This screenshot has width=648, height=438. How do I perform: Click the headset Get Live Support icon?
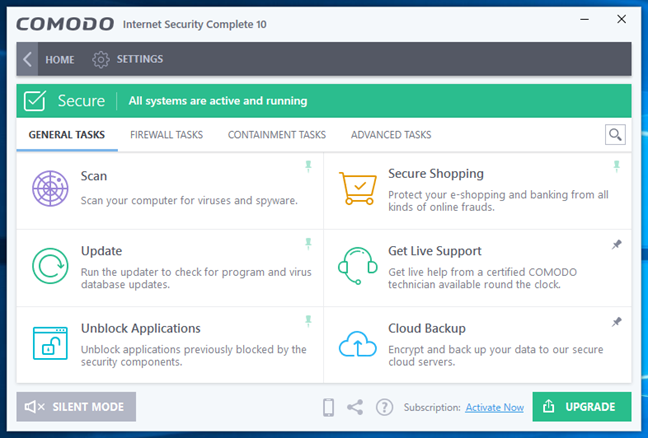[x=358, y=266]
